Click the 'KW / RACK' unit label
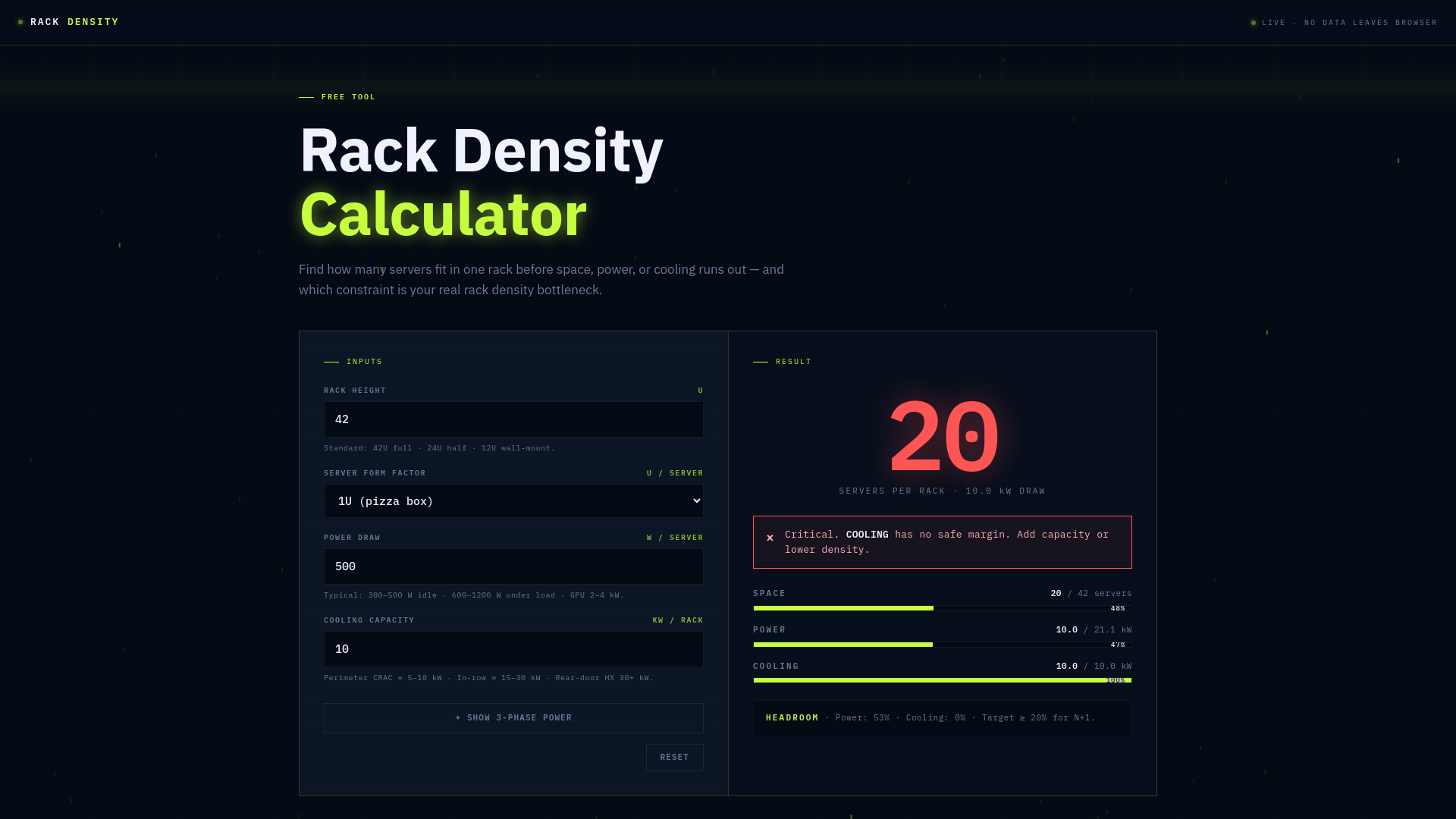This screenshot has width=1456, height=819. [678, 620]
